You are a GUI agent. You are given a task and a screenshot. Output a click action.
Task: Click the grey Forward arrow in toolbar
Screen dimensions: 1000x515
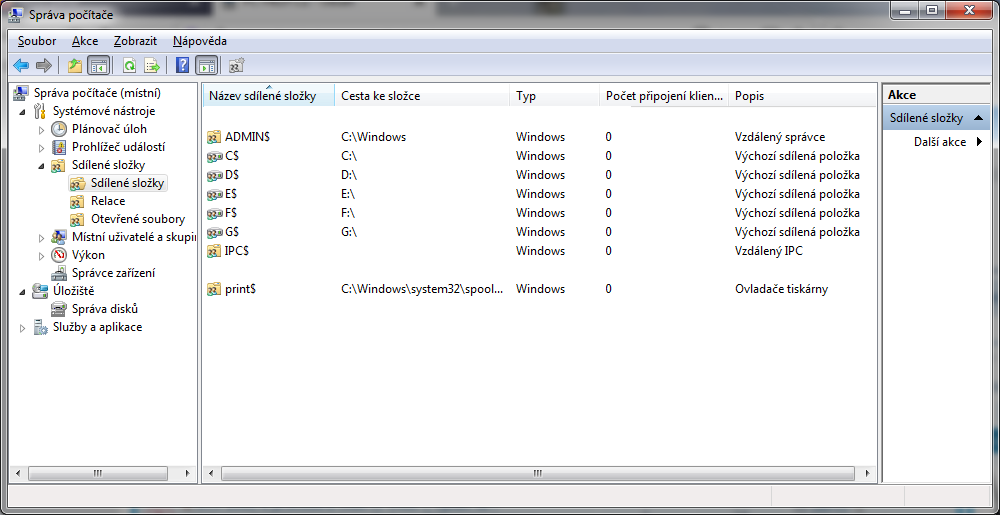43,65
